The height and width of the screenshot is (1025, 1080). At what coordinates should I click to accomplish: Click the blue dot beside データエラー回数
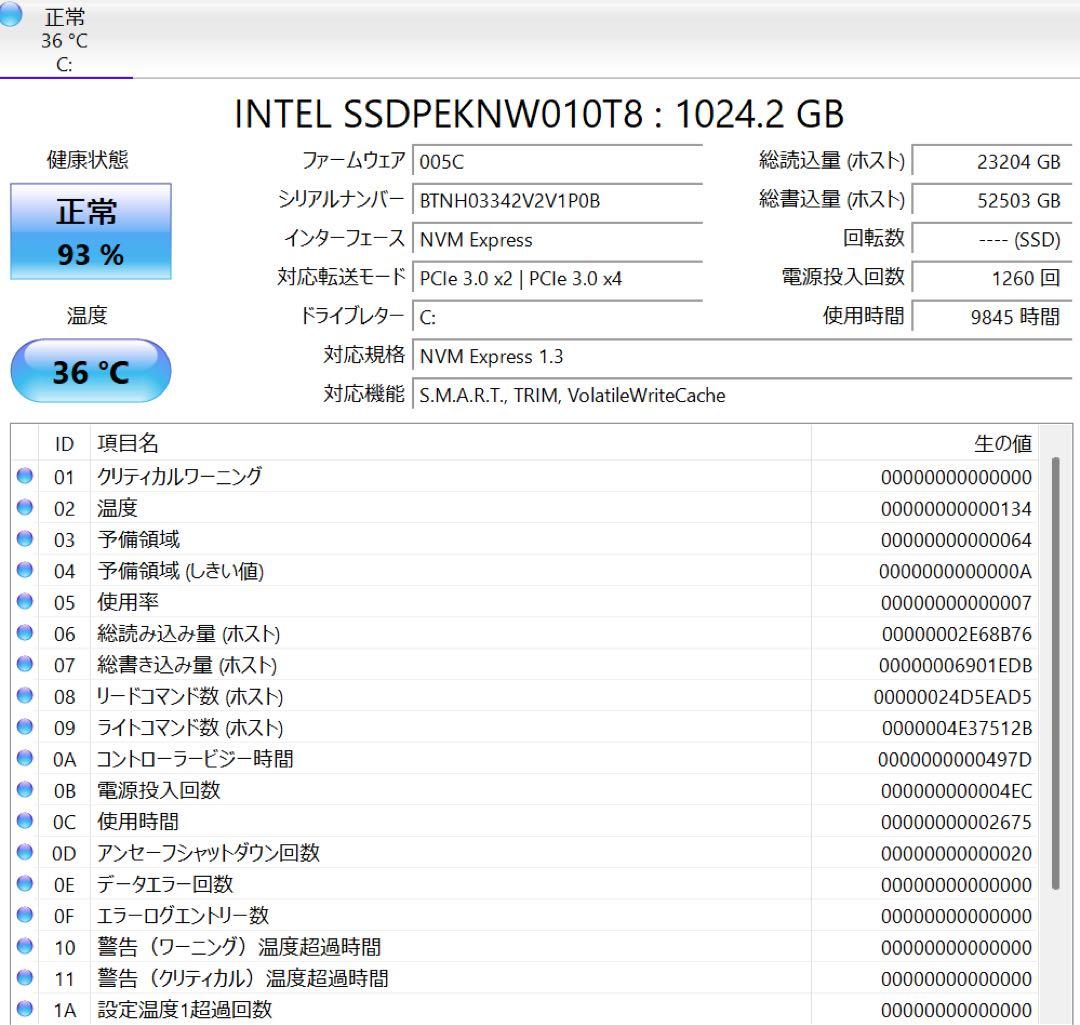point(23,884)
